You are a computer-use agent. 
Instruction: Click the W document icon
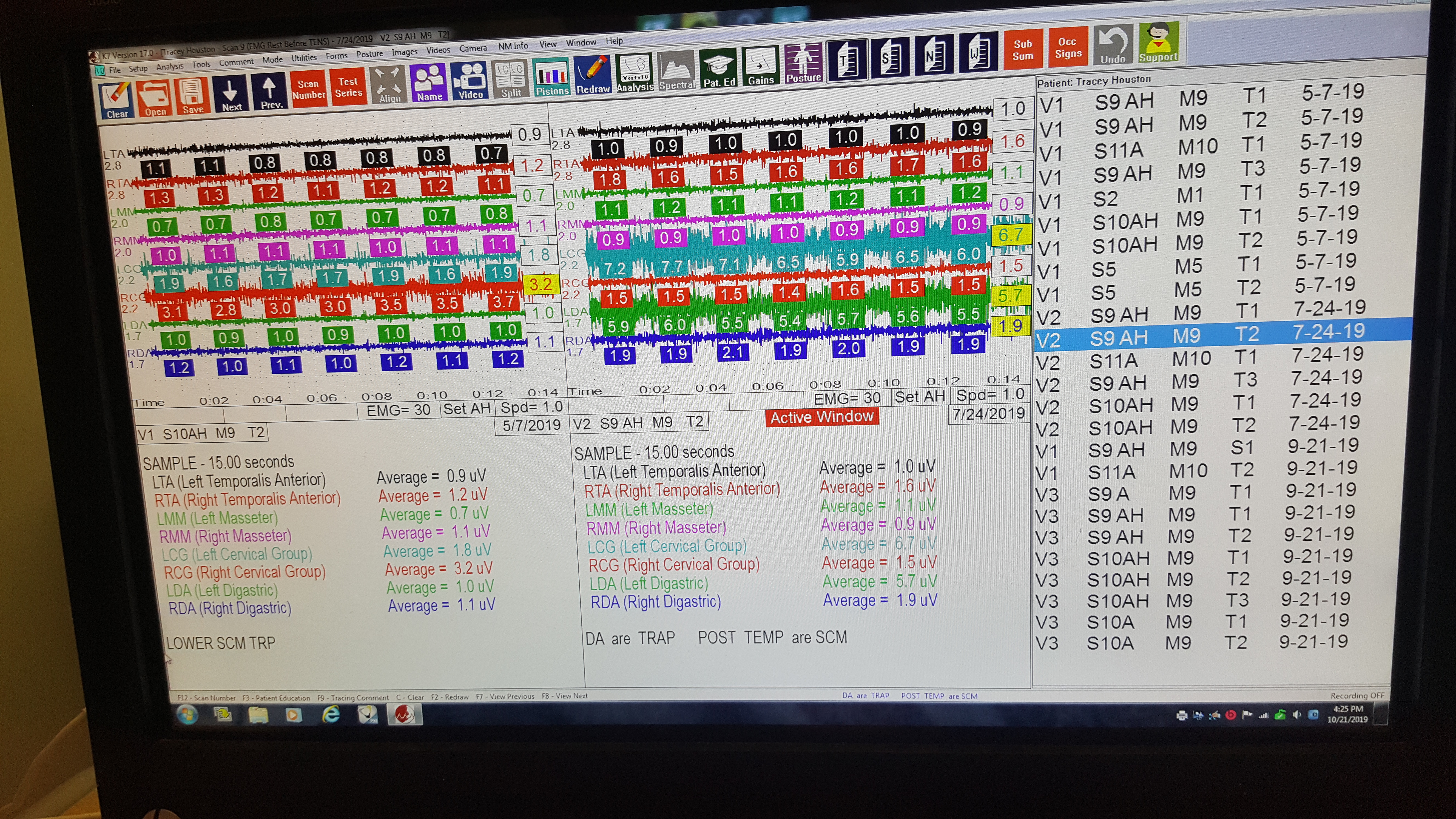pos(979,53)
